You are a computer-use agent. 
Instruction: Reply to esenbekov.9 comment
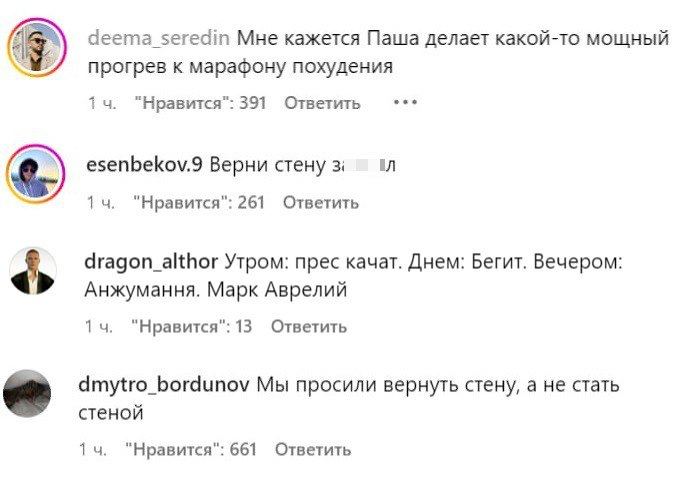tap(320, 203)
